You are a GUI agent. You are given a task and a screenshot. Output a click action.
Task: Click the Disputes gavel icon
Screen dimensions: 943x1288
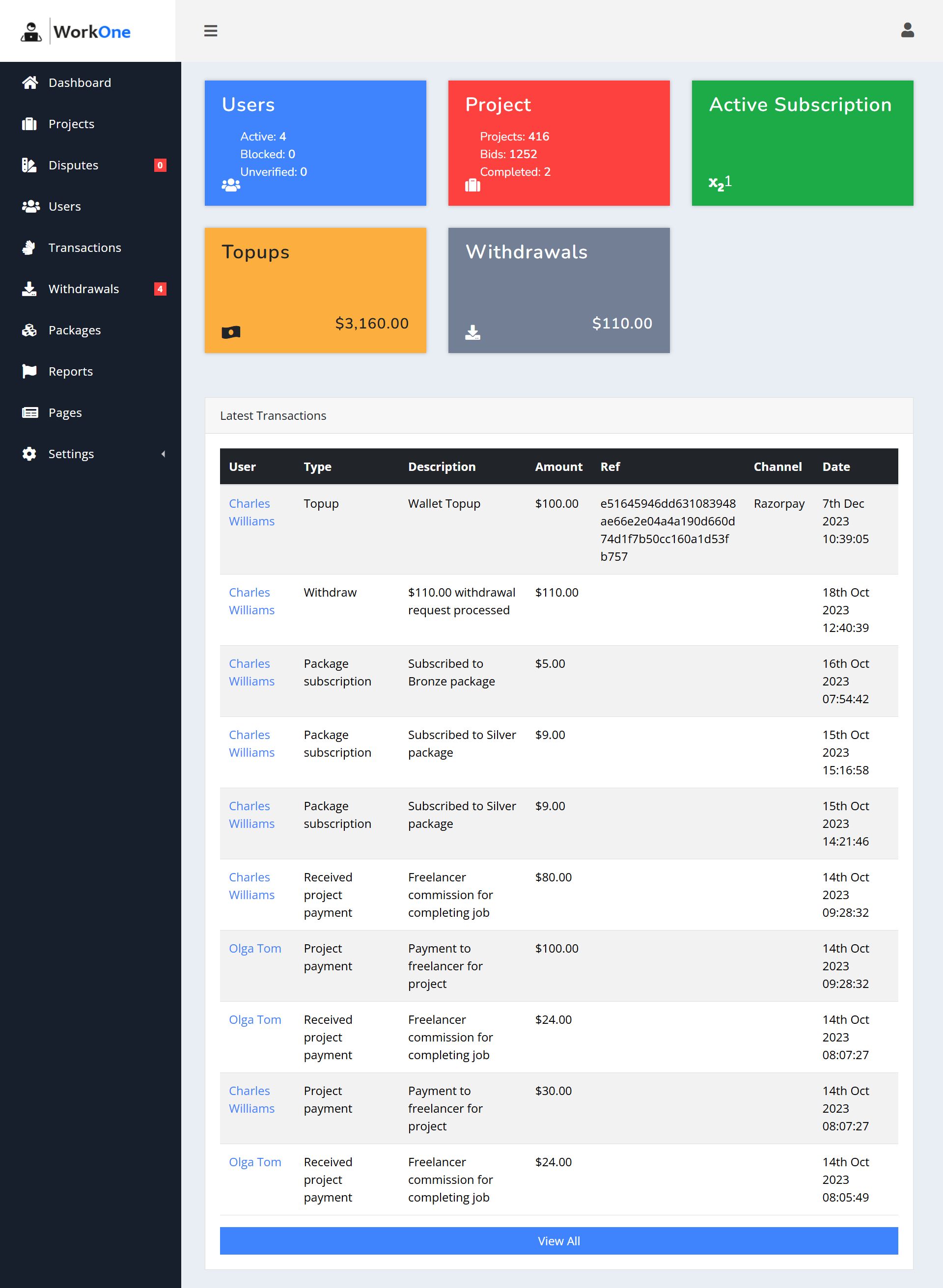[x=29, y=165]
